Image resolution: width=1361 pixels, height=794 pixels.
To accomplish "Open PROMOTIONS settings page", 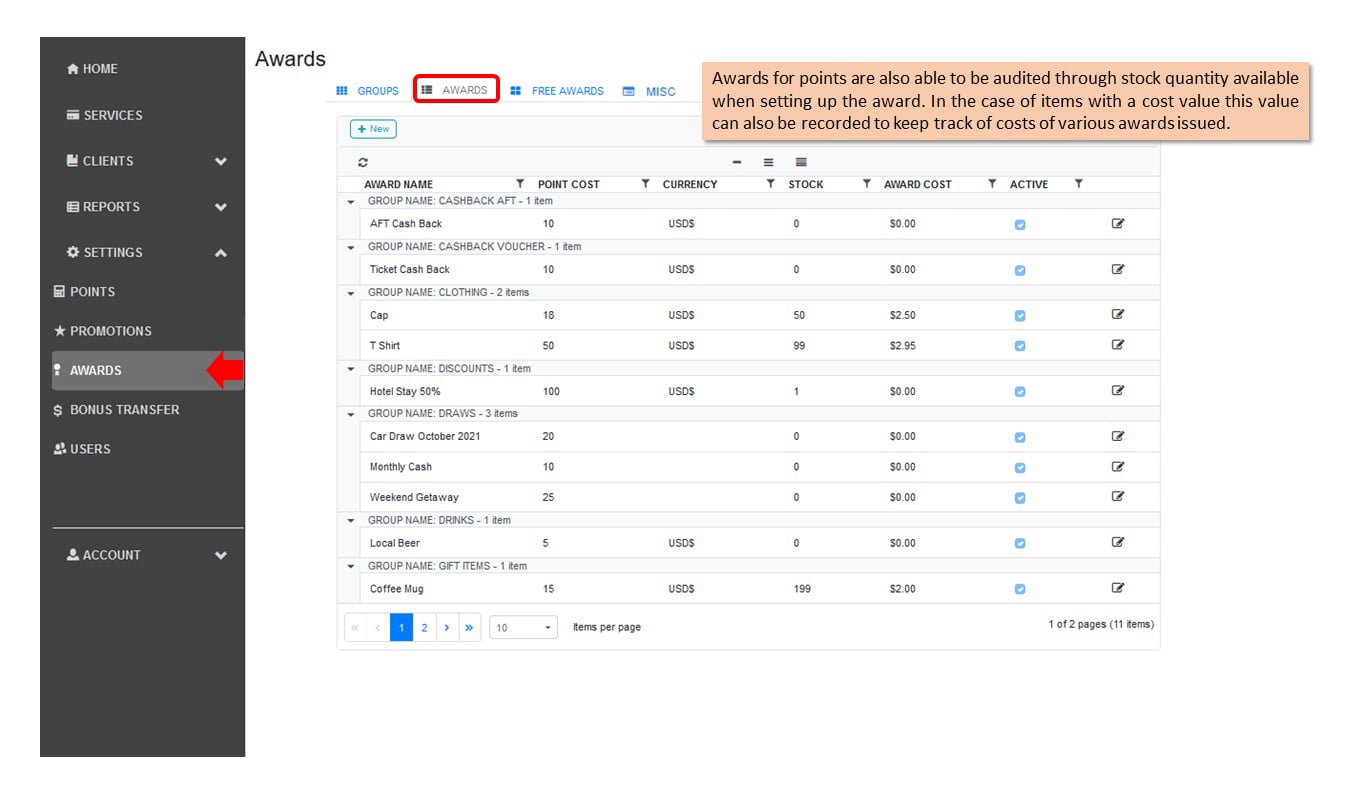I will point(102,331).
